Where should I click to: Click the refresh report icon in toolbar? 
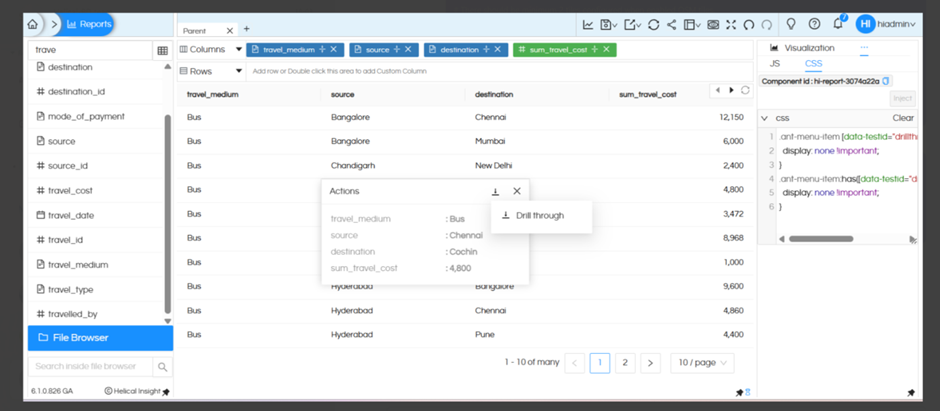pyautogui.click(x=653, y=25)
